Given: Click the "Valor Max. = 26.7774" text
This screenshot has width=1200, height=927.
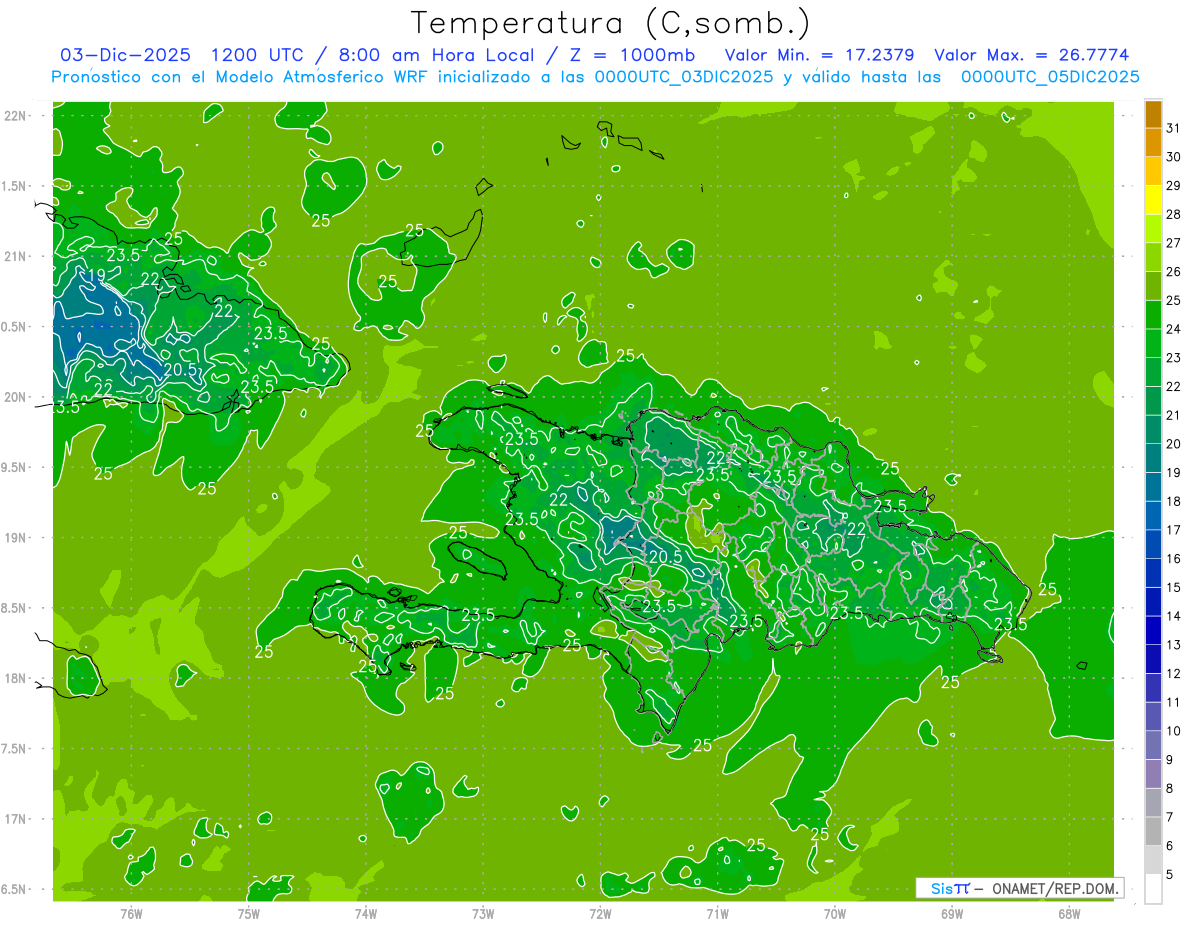Looking at the screenshot, I should point(1031,55).
